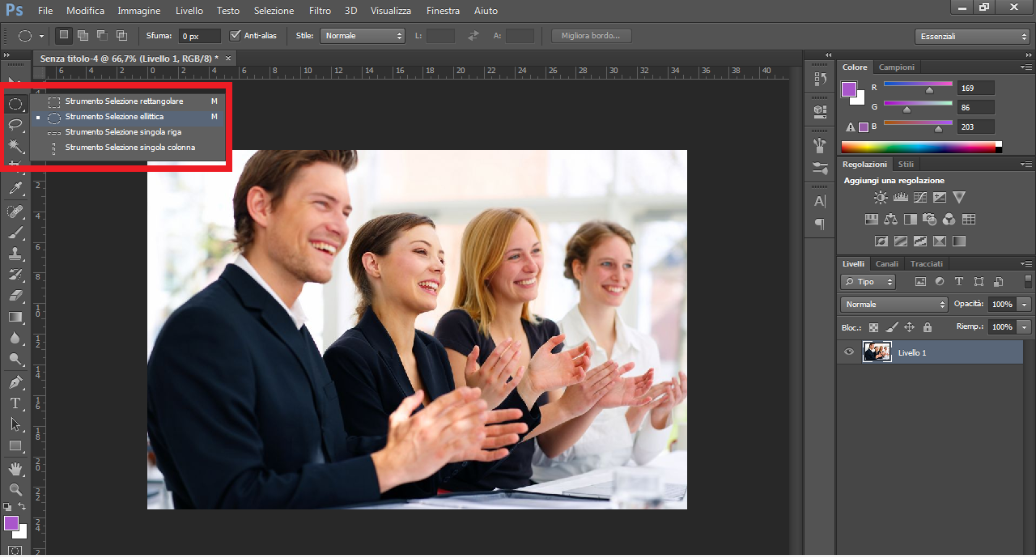Click the Levels adjustment icon
The width and height of the screenshot is (1036, 557).
click(900, 197)
